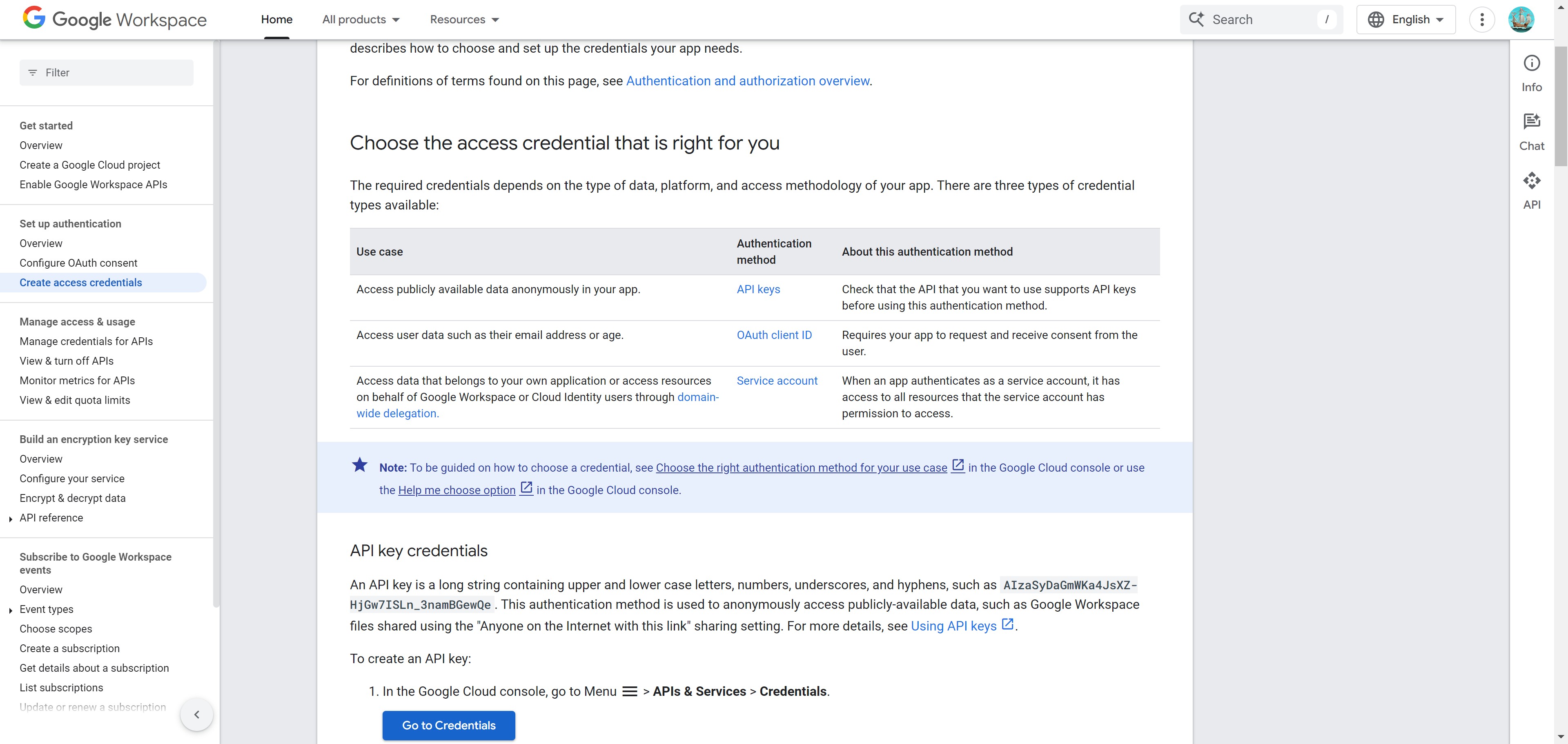1568x744 pixels.
Task: Click the Go to Credentials button
Action: point(449,725)
